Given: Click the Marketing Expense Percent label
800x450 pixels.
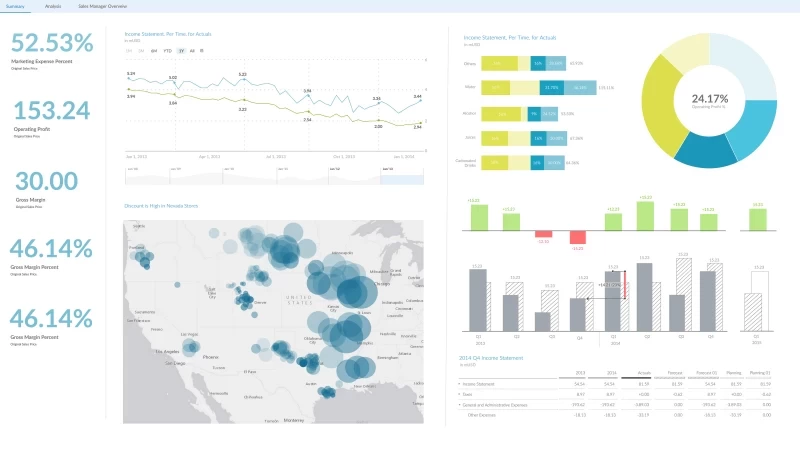Looking at the screenshot, I should pos(42,61).
